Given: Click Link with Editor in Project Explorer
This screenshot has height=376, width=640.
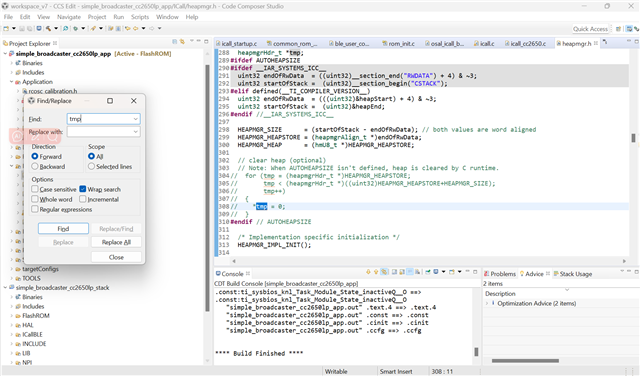Looking at the screenshot, I should 182,42.
